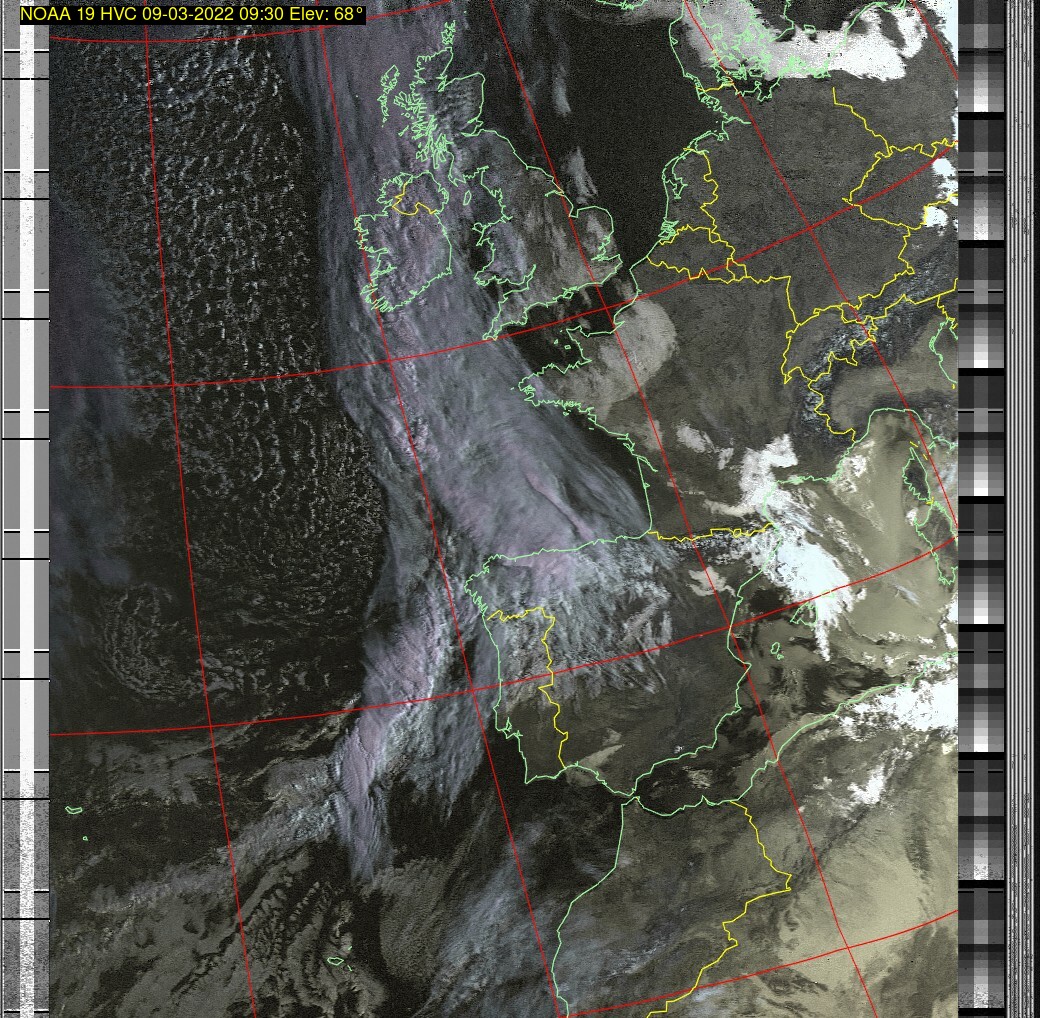This screenshot has width=1040, height=1018.
Task: Click the 09:30 time in header
Action: [255, 15]
